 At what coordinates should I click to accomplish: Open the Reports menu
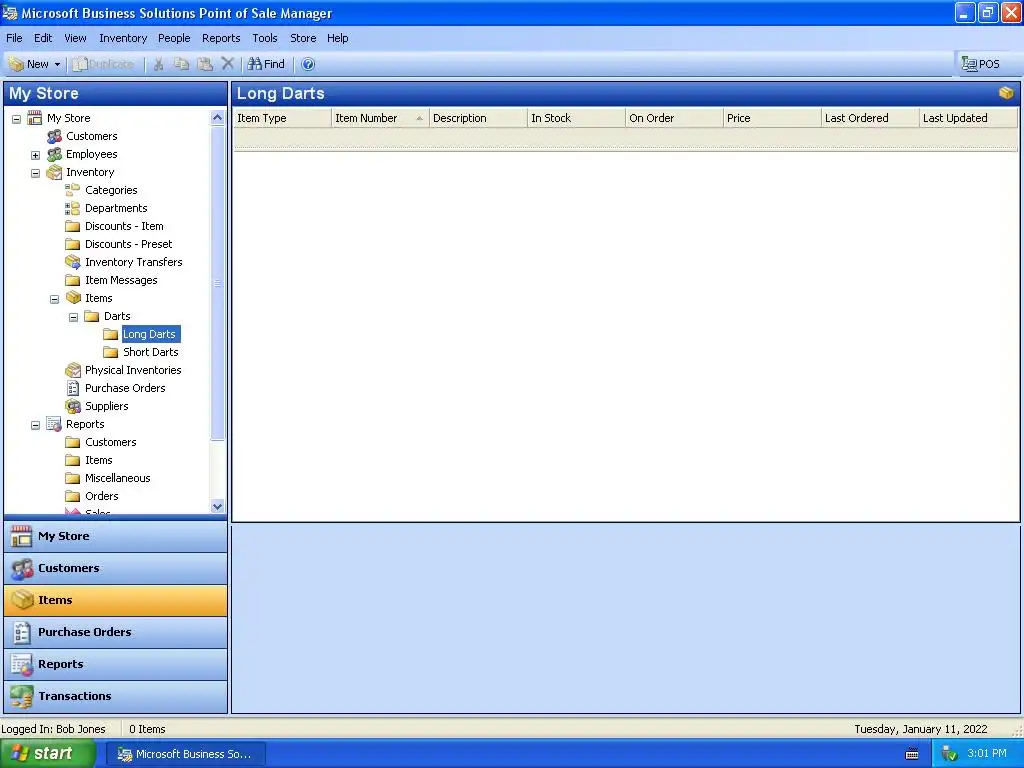coord(221,38)
